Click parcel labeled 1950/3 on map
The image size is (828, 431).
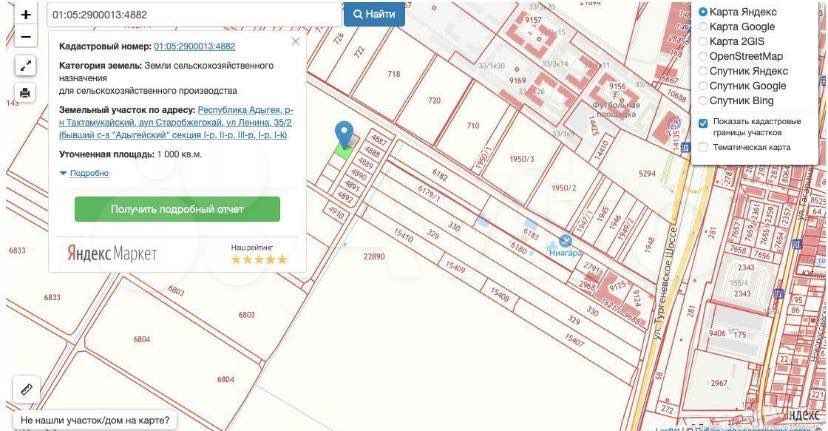522,159
